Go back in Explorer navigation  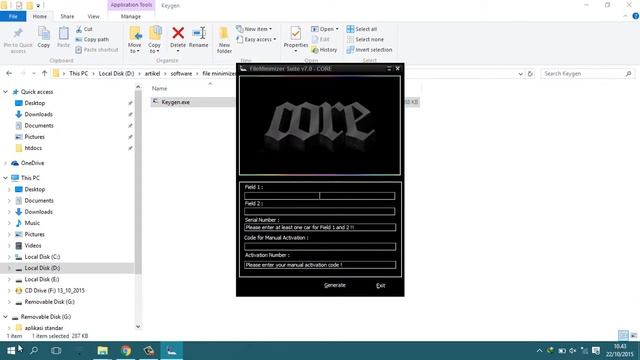(x=9, y=73)
